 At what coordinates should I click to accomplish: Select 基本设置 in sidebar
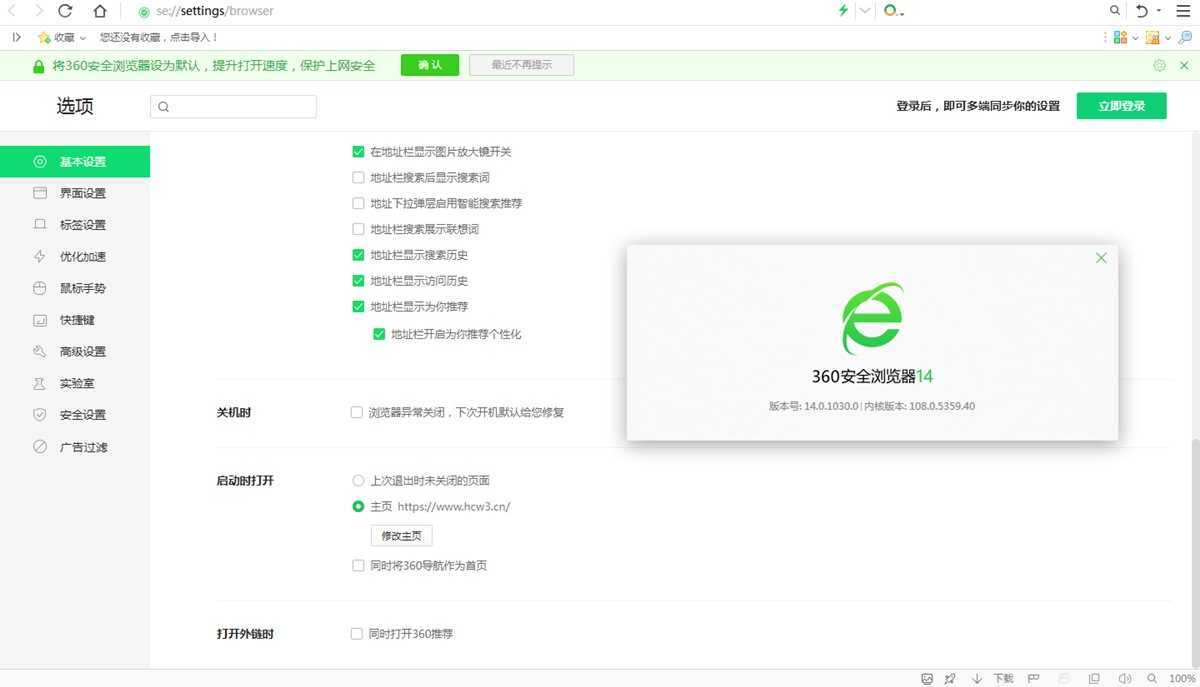click(x=75, y=161)
